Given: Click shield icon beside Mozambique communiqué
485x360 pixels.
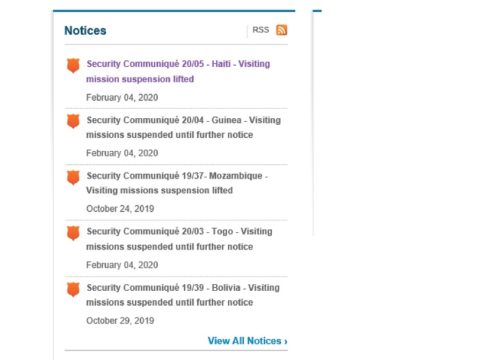Looking at the screenshot, I should pyautogui.click(x=73, y=177).
